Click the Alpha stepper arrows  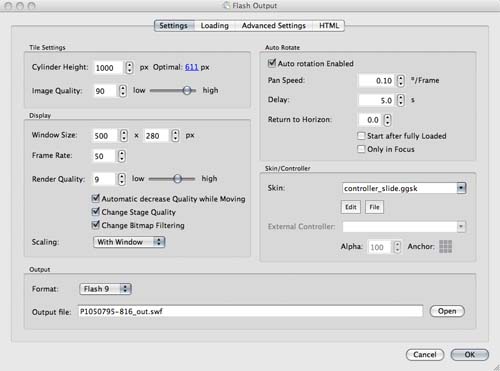pos(397,247)
